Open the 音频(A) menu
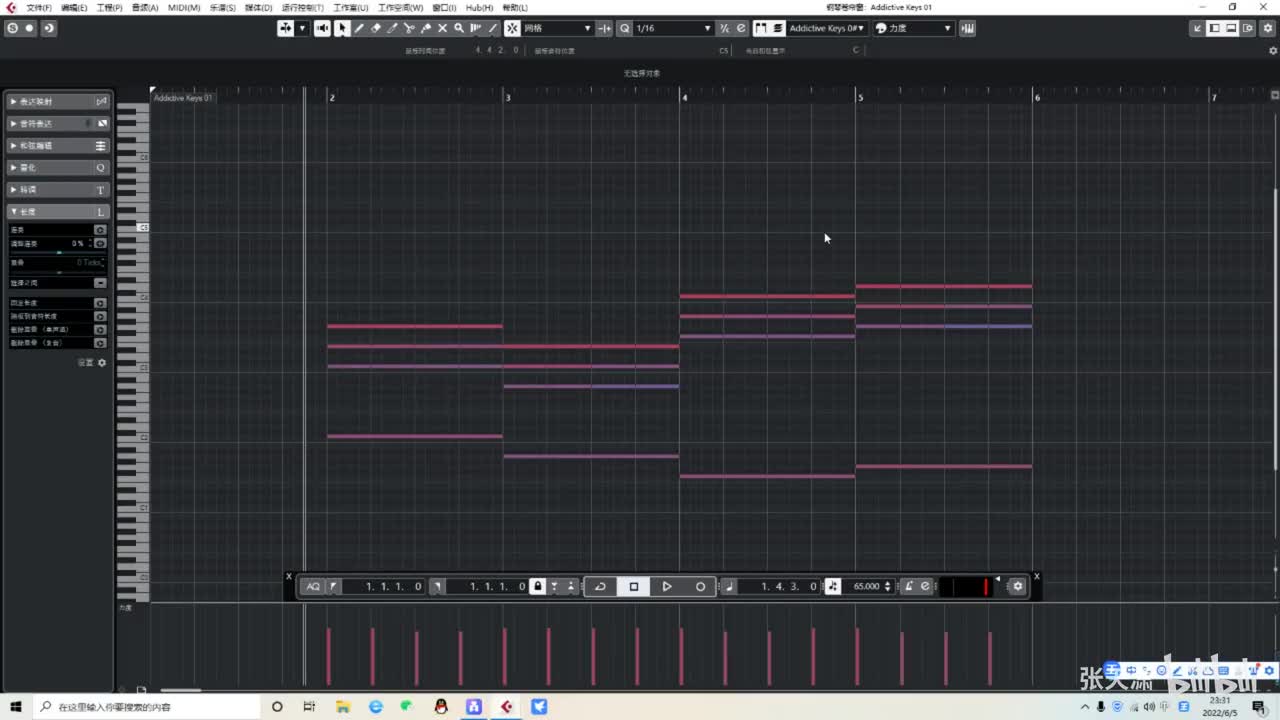1280x720 pixels. click(x=145, y=7)
